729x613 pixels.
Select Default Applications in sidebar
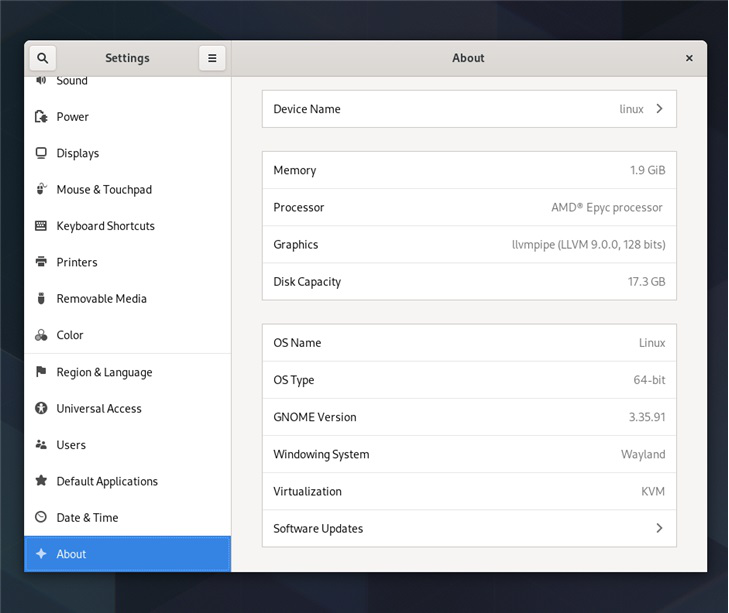coord(127,481)
